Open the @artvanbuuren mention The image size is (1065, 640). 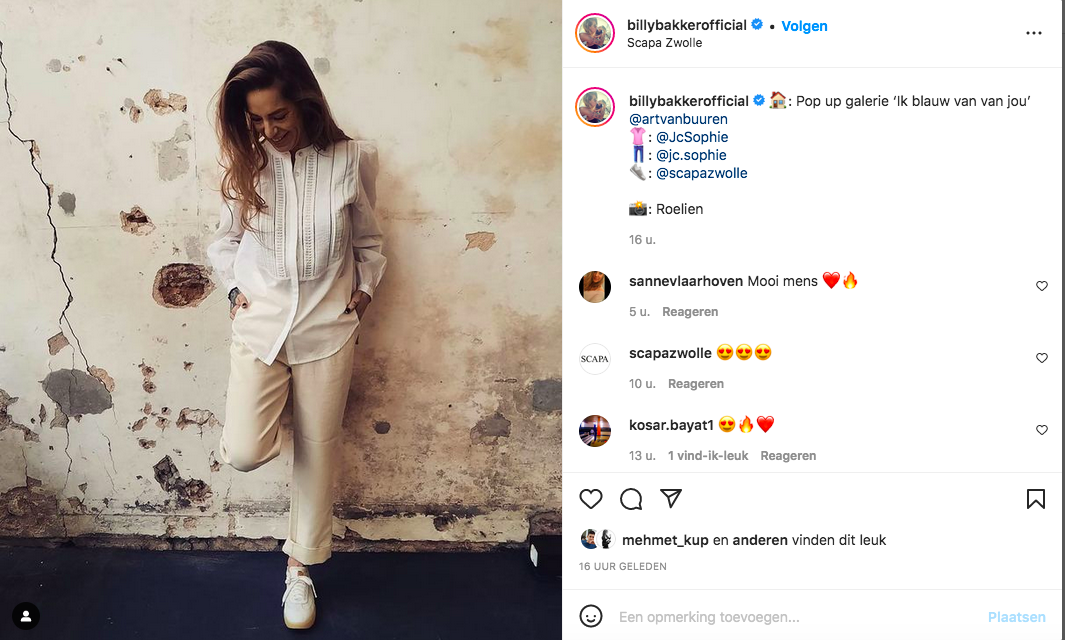click(678, 119)
